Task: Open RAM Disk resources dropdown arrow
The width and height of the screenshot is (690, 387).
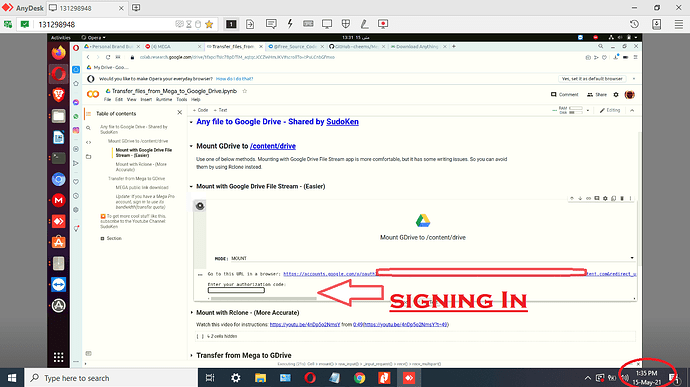Action: 588,111
